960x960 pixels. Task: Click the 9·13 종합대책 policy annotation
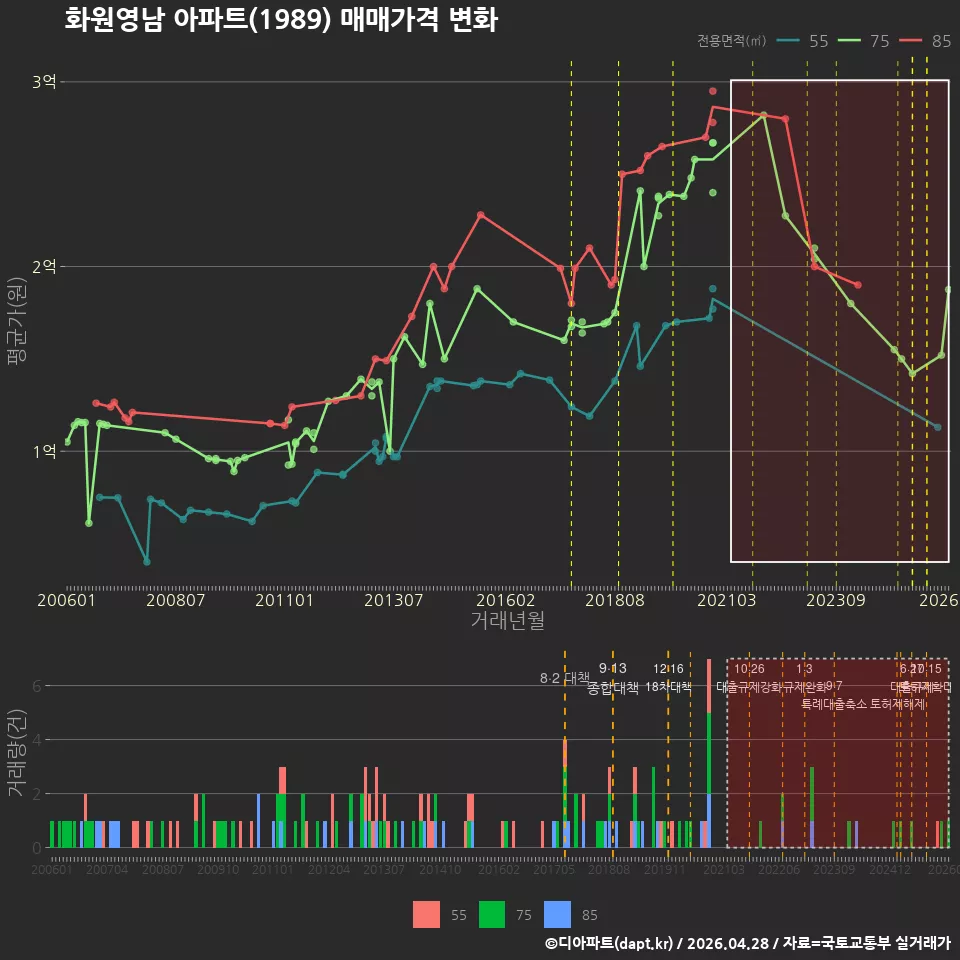pyautogui.click(x=613, y=678)
